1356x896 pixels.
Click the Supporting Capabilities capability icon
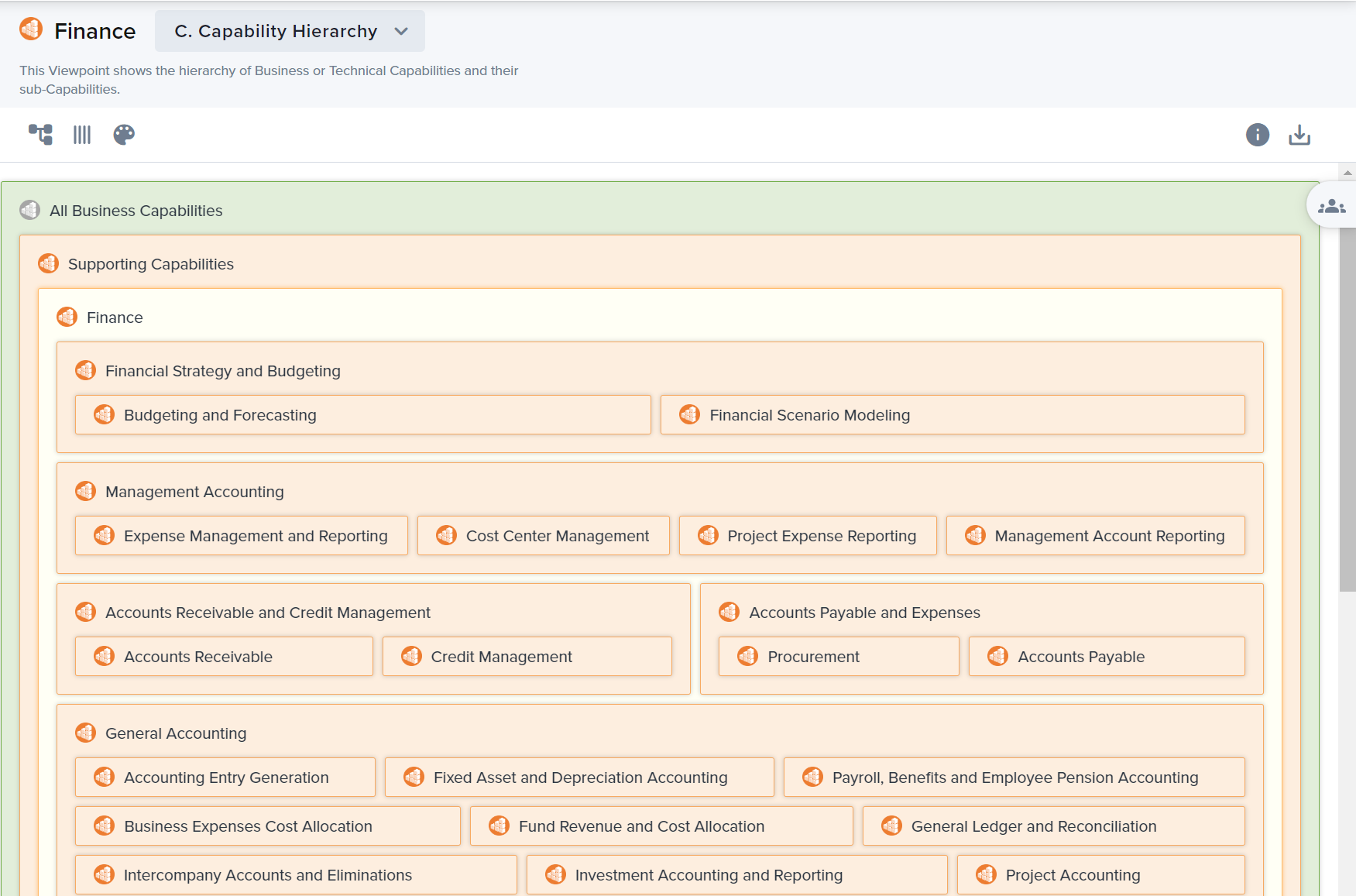click(x=48, y=263)
